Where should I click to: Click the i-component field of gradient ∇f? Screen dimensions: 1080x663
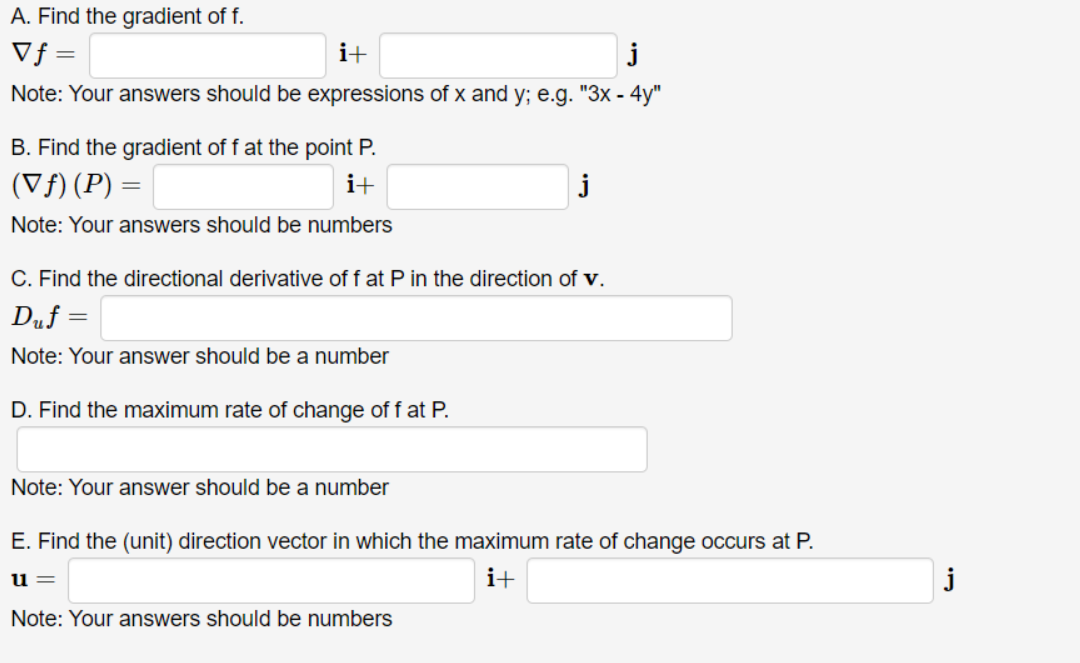click(x=207, y=55)
